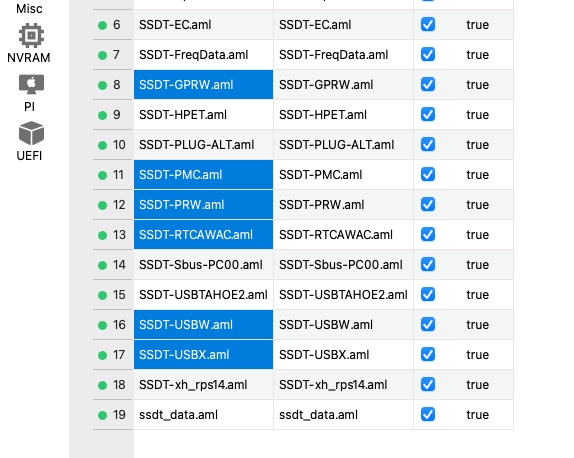The image size is (574, 458).
Task: Click the ssdt_data.aml comment cell
Action: click(343, 415)
